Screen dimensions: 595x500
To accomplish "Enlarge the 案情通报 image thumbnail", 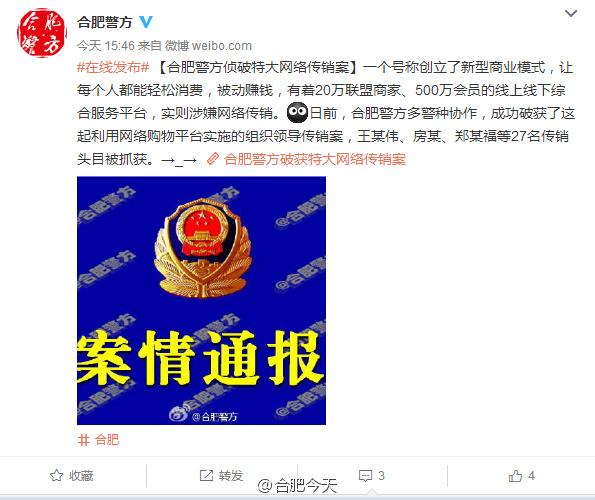I will point(201,300).
